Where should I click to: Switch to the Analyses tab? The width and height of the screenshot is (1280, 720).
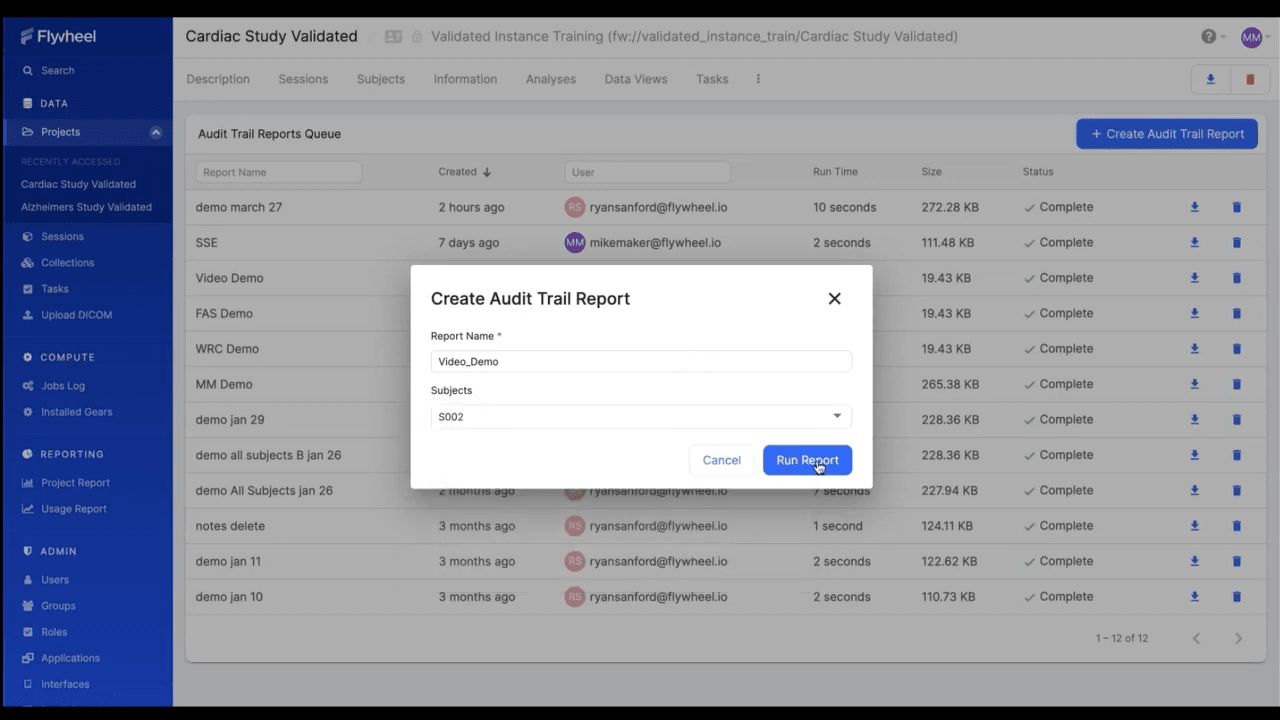550,78
